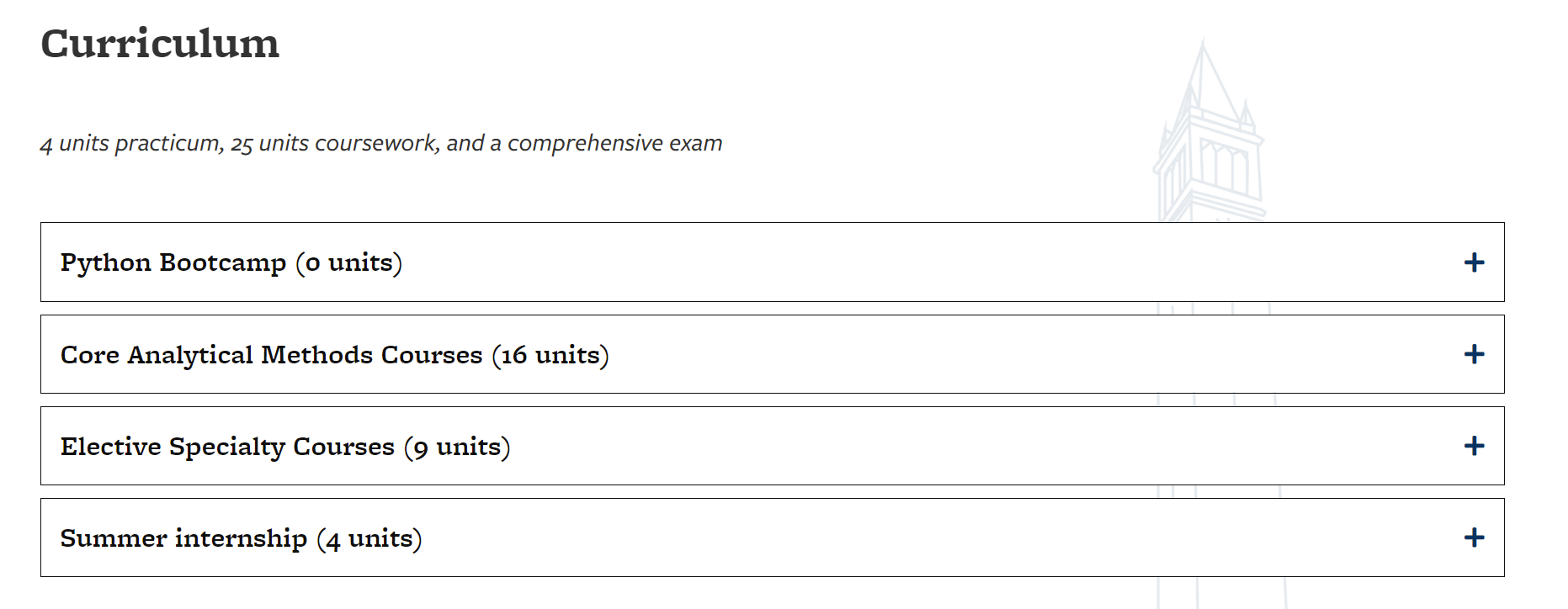1568x609 pixels.
Task: Click the word "Elective" in third accordion
Action: 110,447
